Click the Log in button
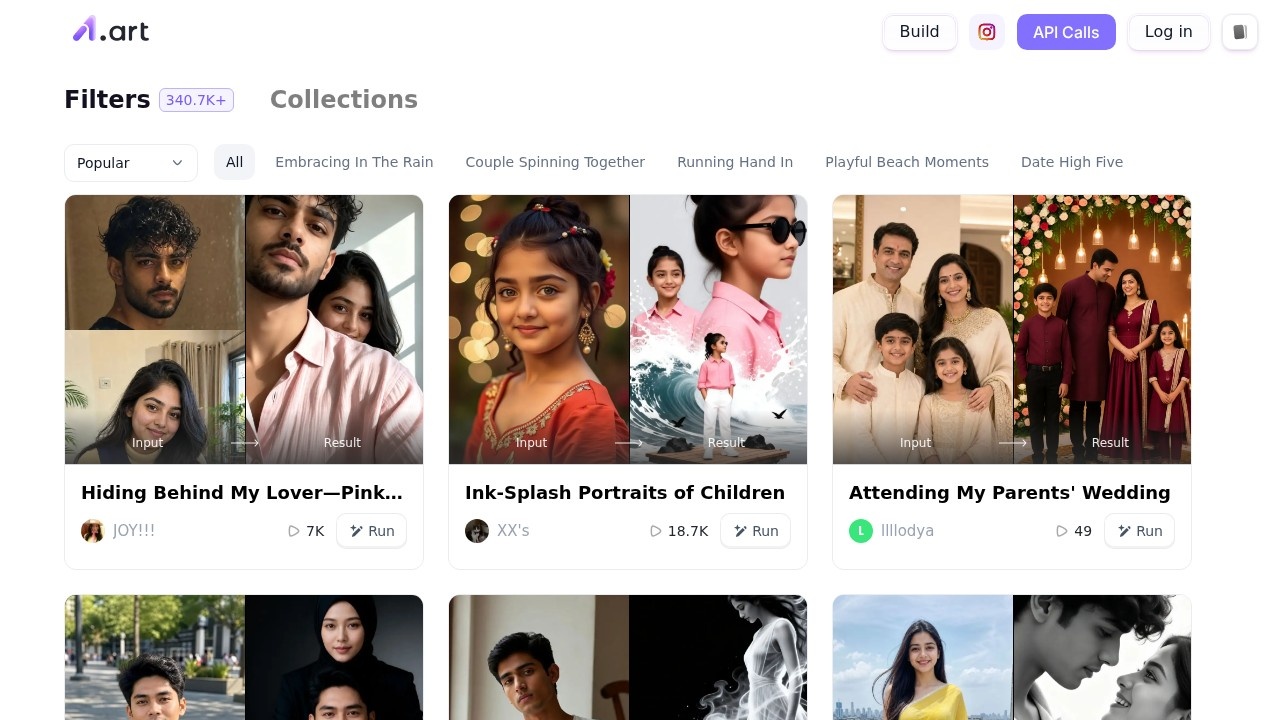This screenshot has height=720, width=1280. (x=1169, y=32)
